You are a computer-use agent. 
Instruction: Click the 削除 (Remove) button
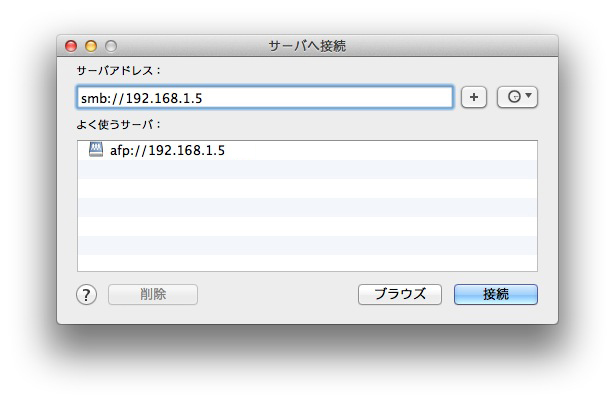[x=153, y=295]
